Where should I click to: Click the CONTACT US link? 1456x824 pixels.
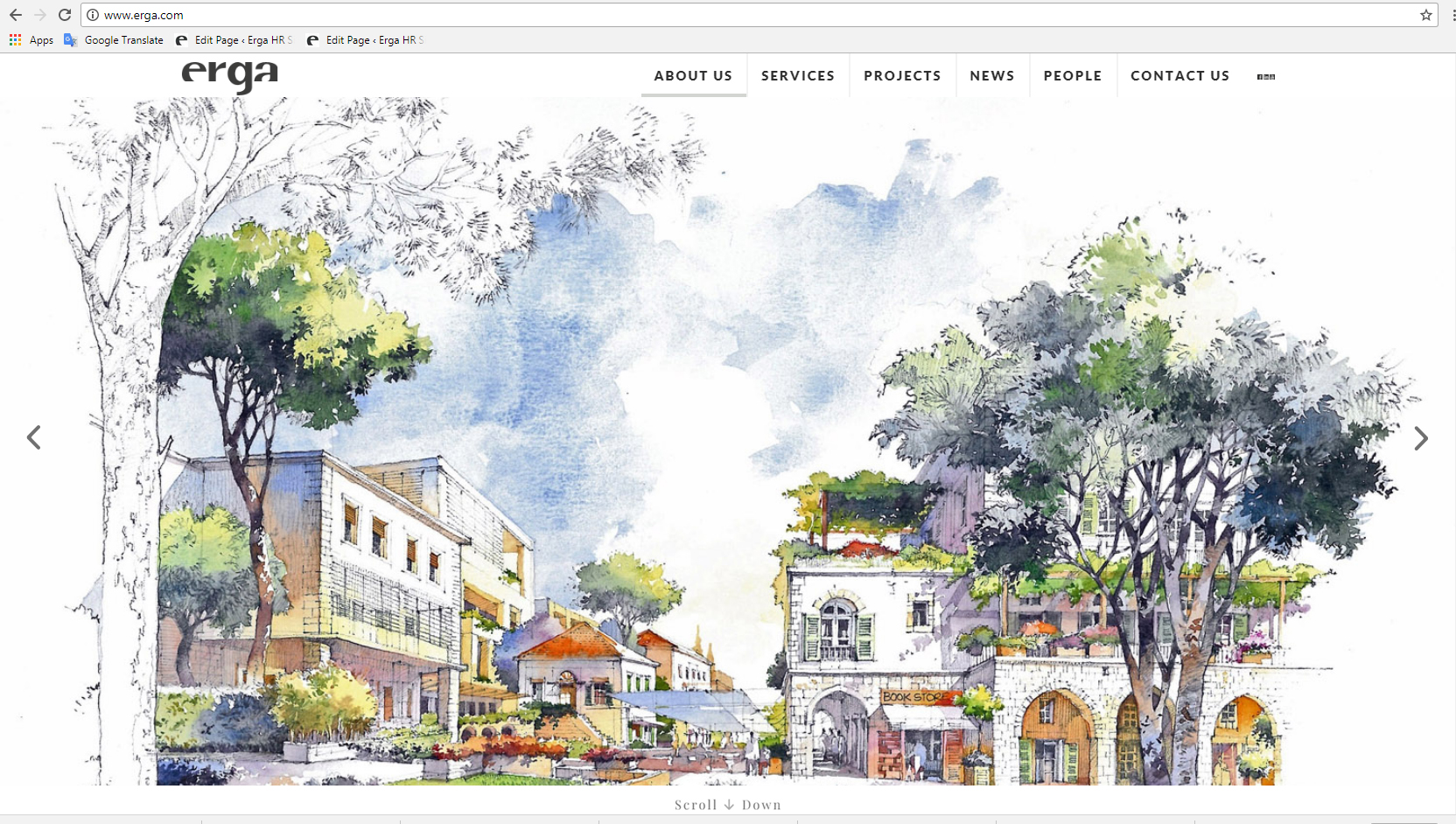coord(1179,76)
